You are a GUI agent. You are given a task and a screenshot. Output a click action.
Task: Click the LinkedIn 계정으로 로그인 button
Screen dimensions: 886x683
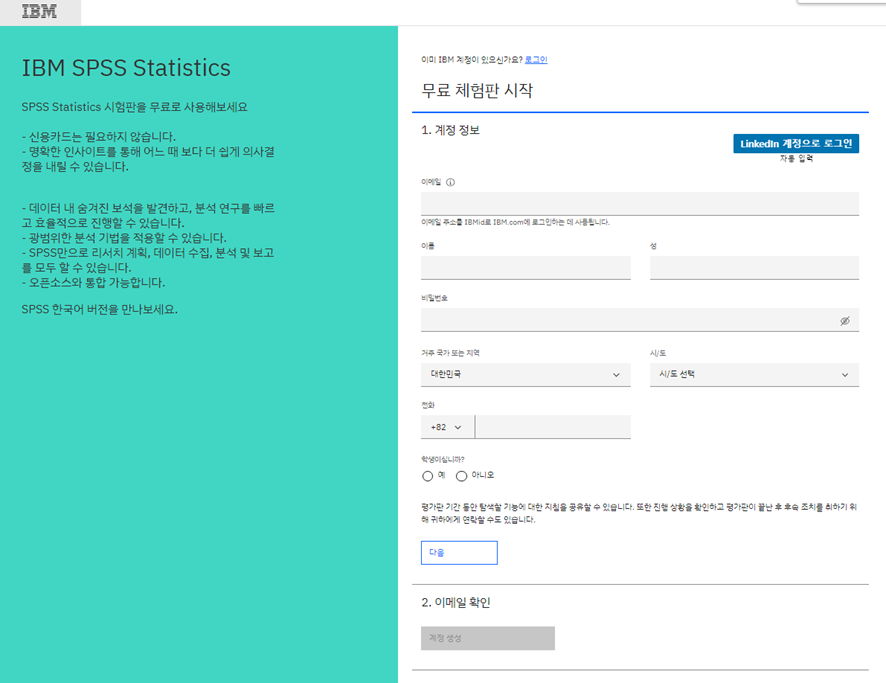point(795,143)
